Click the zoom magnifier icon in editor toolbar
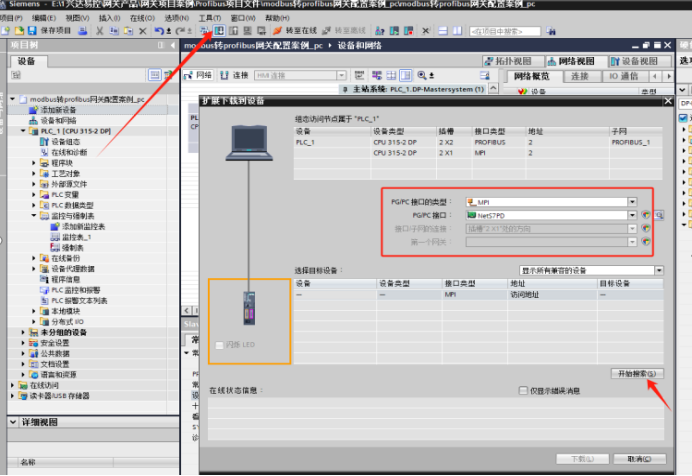This screenshot has width=692, height=476. [x=422, y=75]
